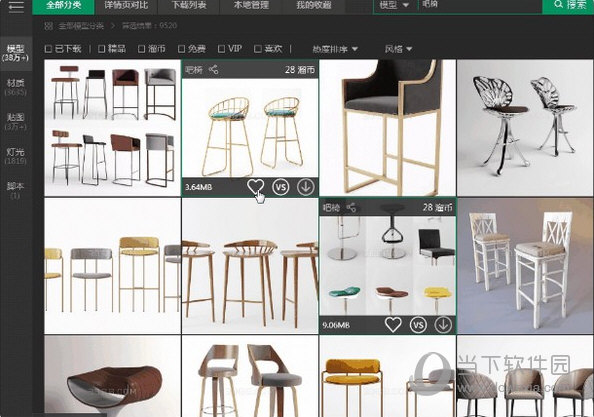The height and width of the screenshot is (417, 594).
Task: Click the share icon on gold wire chair card
Action: 213,69
